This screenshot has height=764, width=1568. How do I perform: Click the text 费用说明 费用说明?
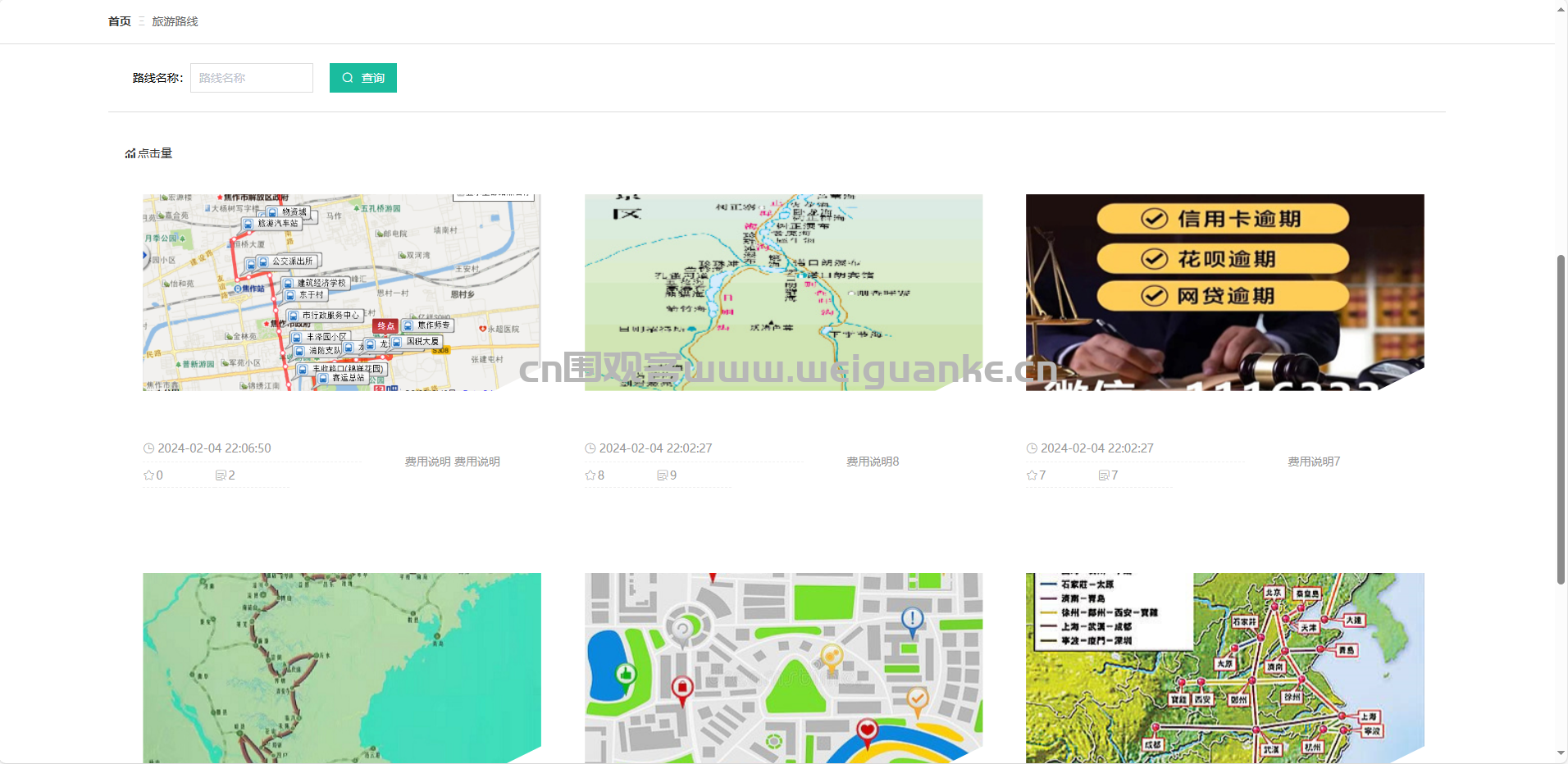tap(453, 462)
